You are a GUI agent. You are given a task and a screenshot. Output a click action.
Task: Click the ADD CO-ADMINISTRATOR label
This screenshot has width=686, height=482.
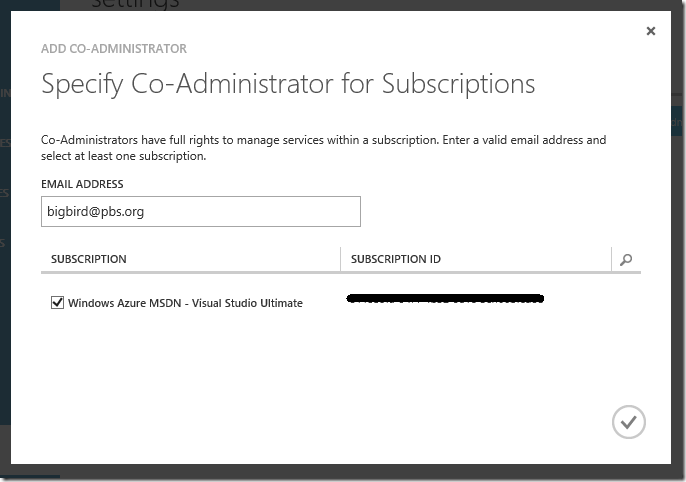[114, 49]
